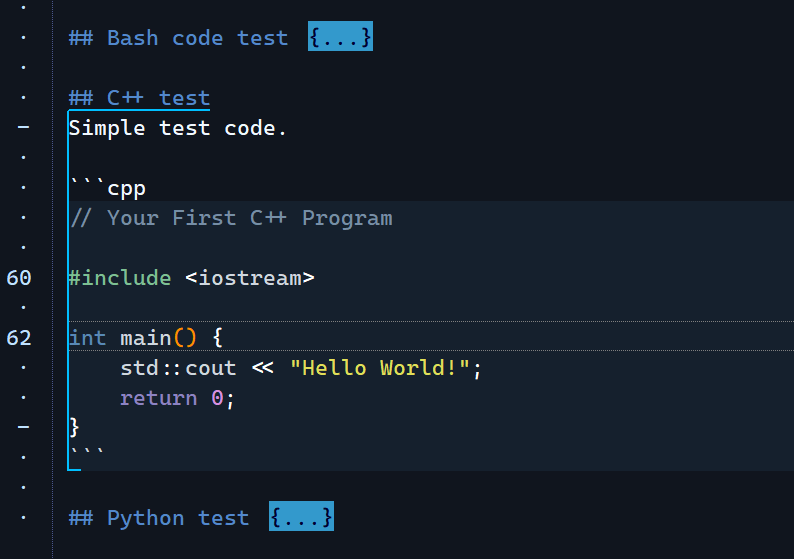Click the ```cpp code fence opener
This screenshot has width=794, height=559.
click(107, 188)
